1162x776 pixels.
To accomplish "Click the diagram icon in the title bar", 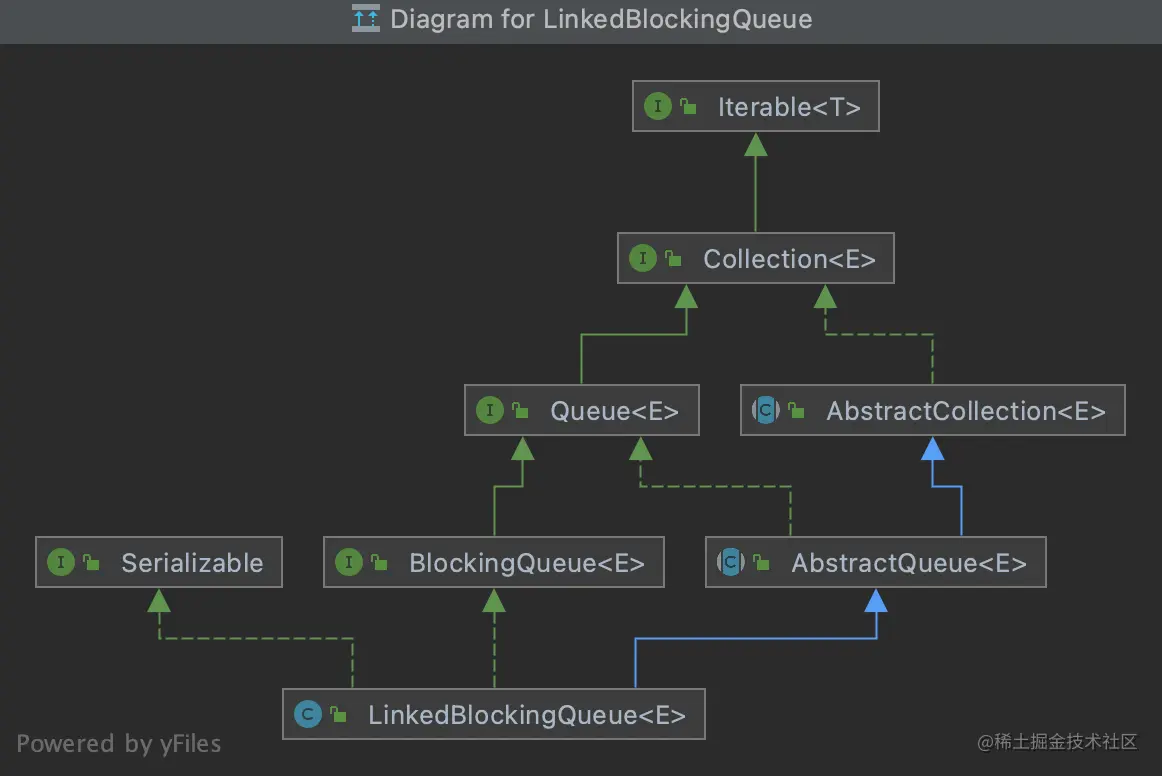I will pos(366,18).
